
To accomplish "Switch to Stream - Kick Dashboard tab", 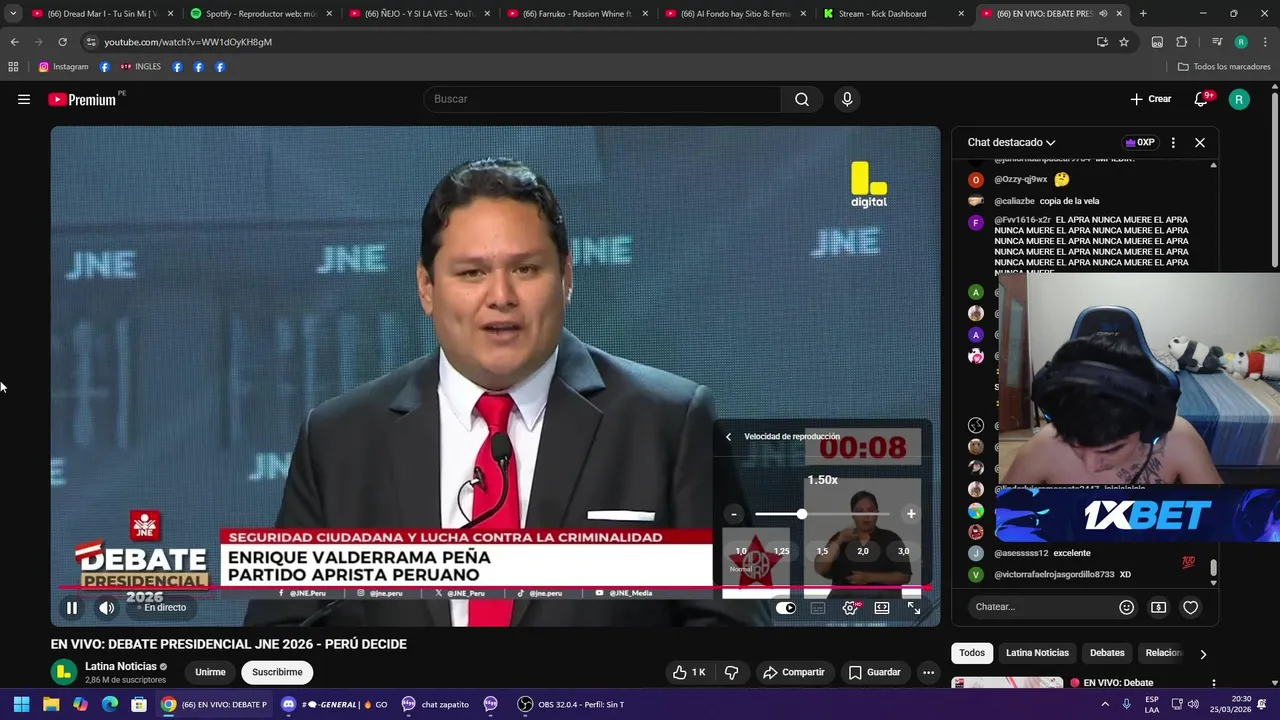I will coord(892,14).
